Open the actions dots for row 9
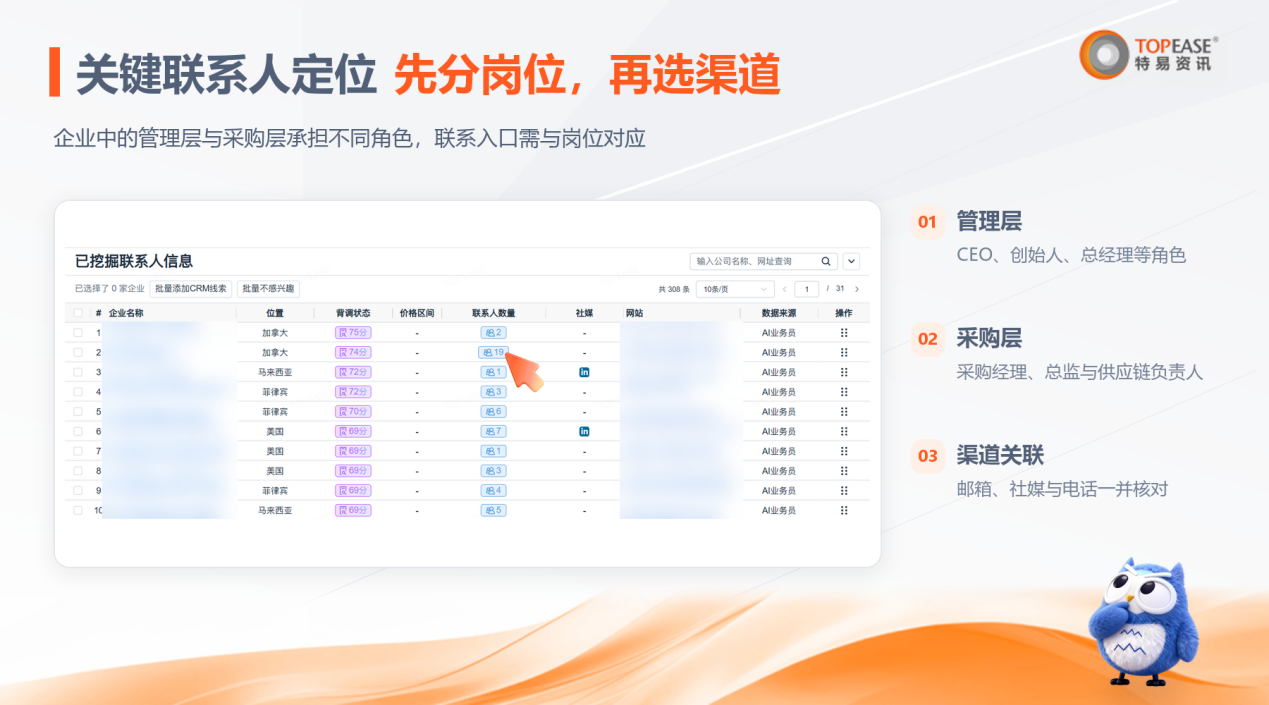 844,490
